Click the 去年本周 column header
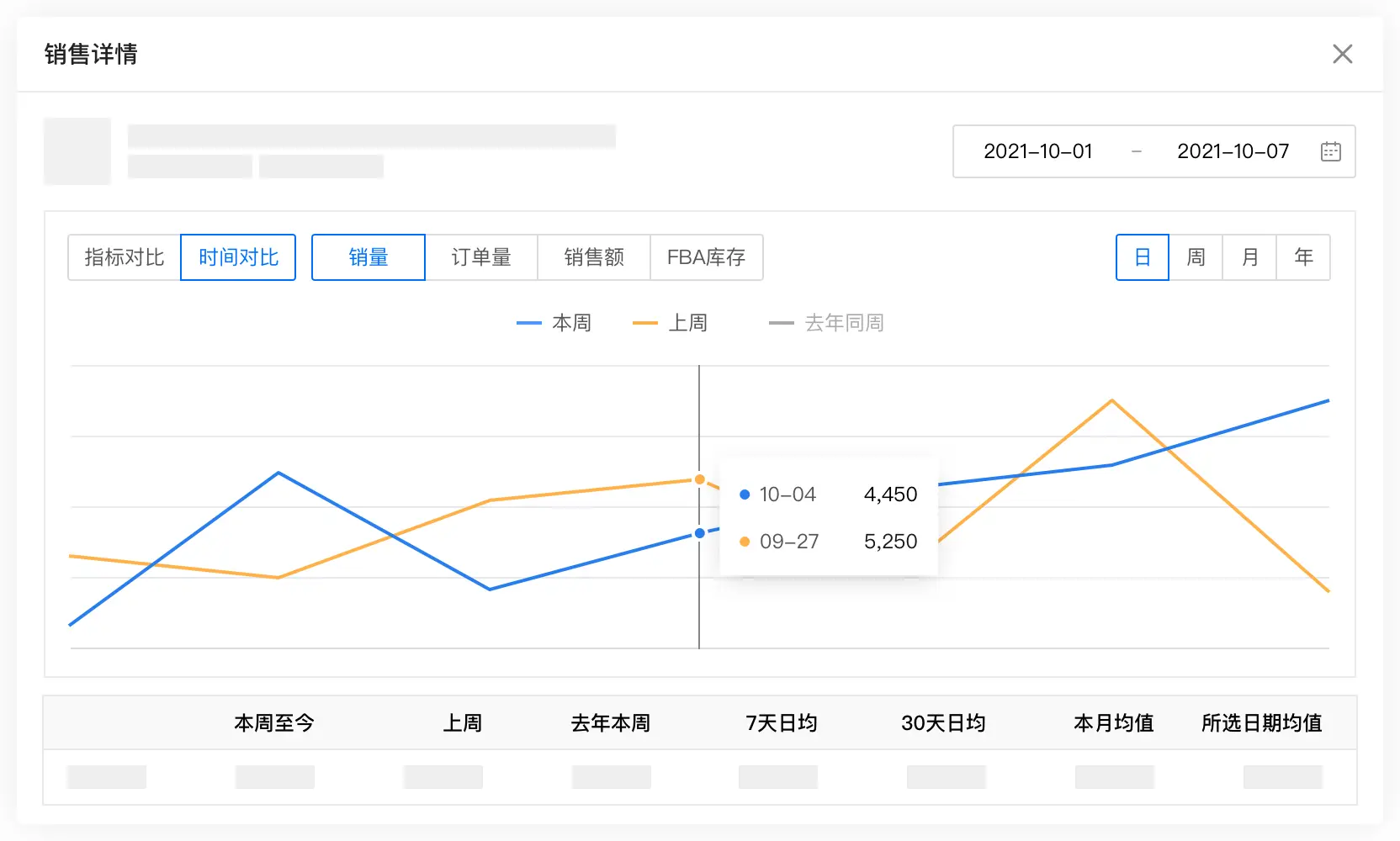The height and width of the screenshot is (841, 1400). point(611,723)
